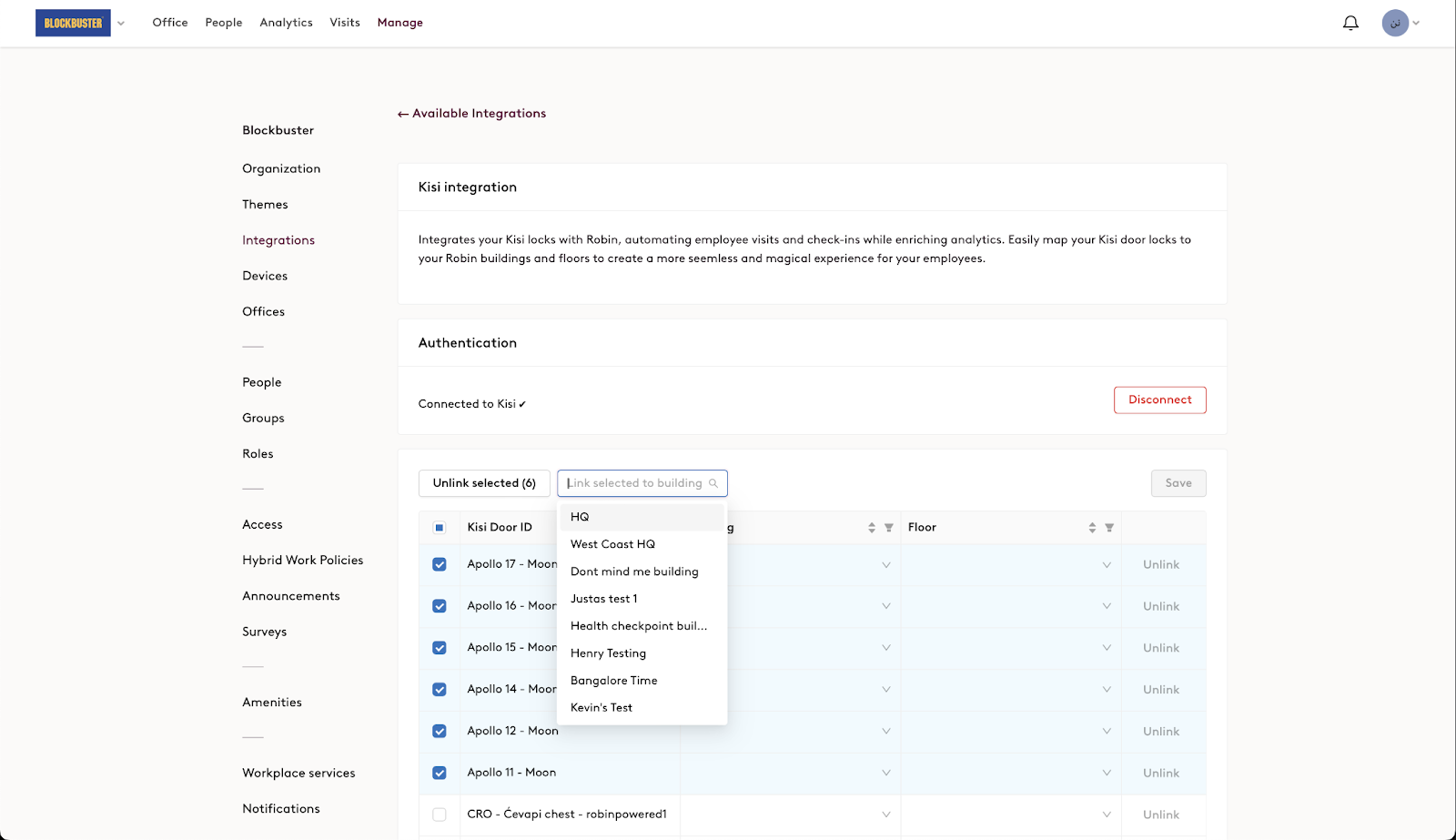Sort the Floor column
Screen dimensions: 1456x840
click(x=1092, y=528)
